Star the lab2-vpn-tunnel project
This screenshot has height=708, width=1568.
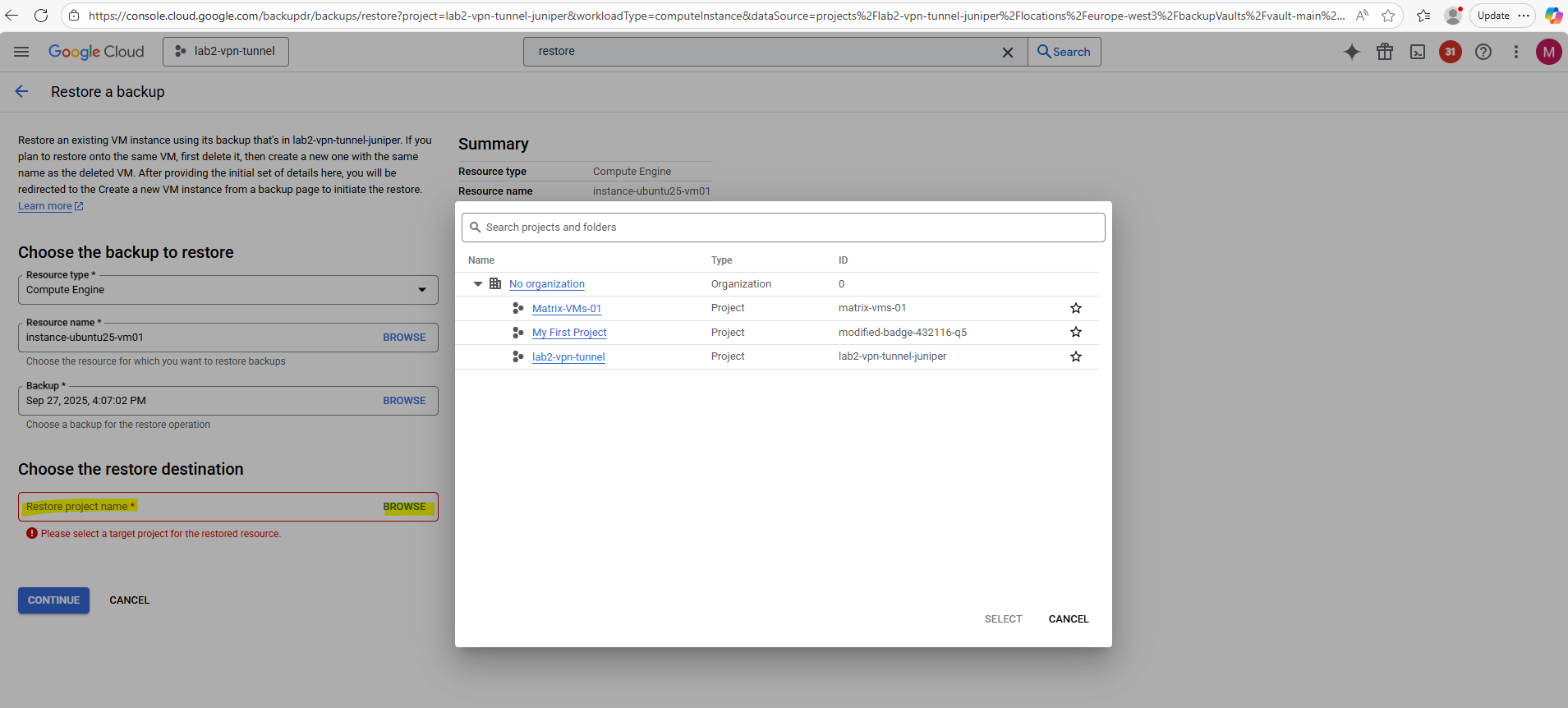[1076, 356]
